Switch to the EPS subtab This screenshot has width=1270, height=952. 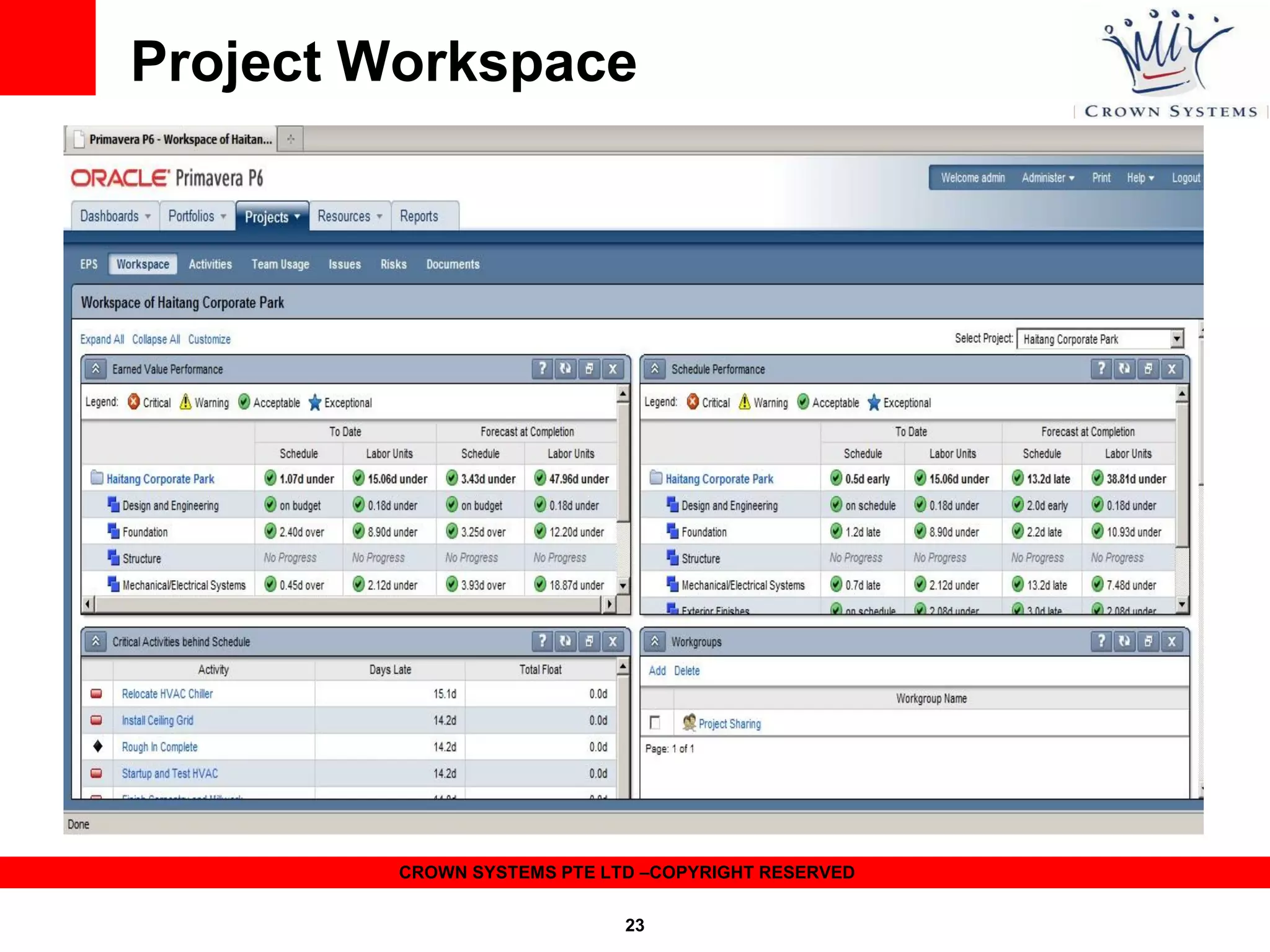click(x=89, y=264)
